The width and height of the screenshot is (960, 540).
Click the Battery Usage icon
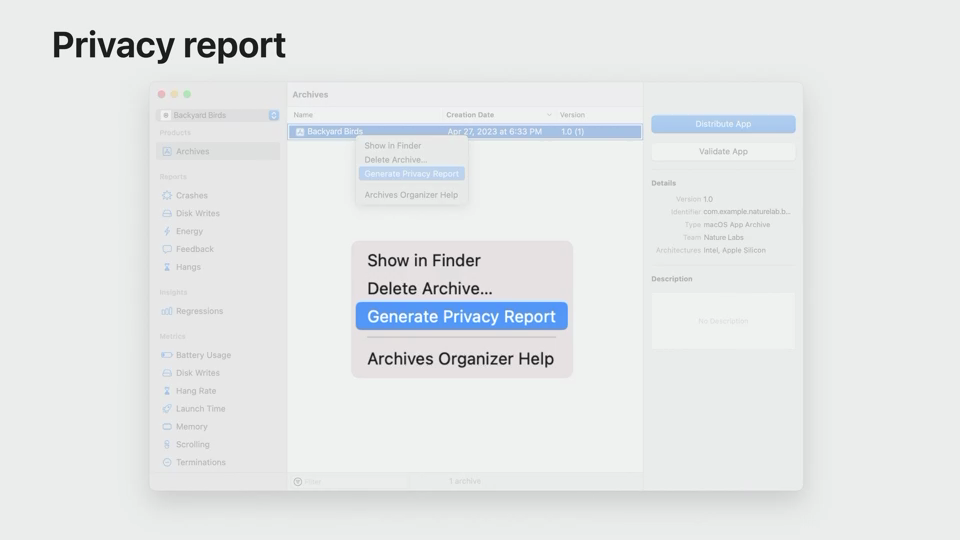167,354
